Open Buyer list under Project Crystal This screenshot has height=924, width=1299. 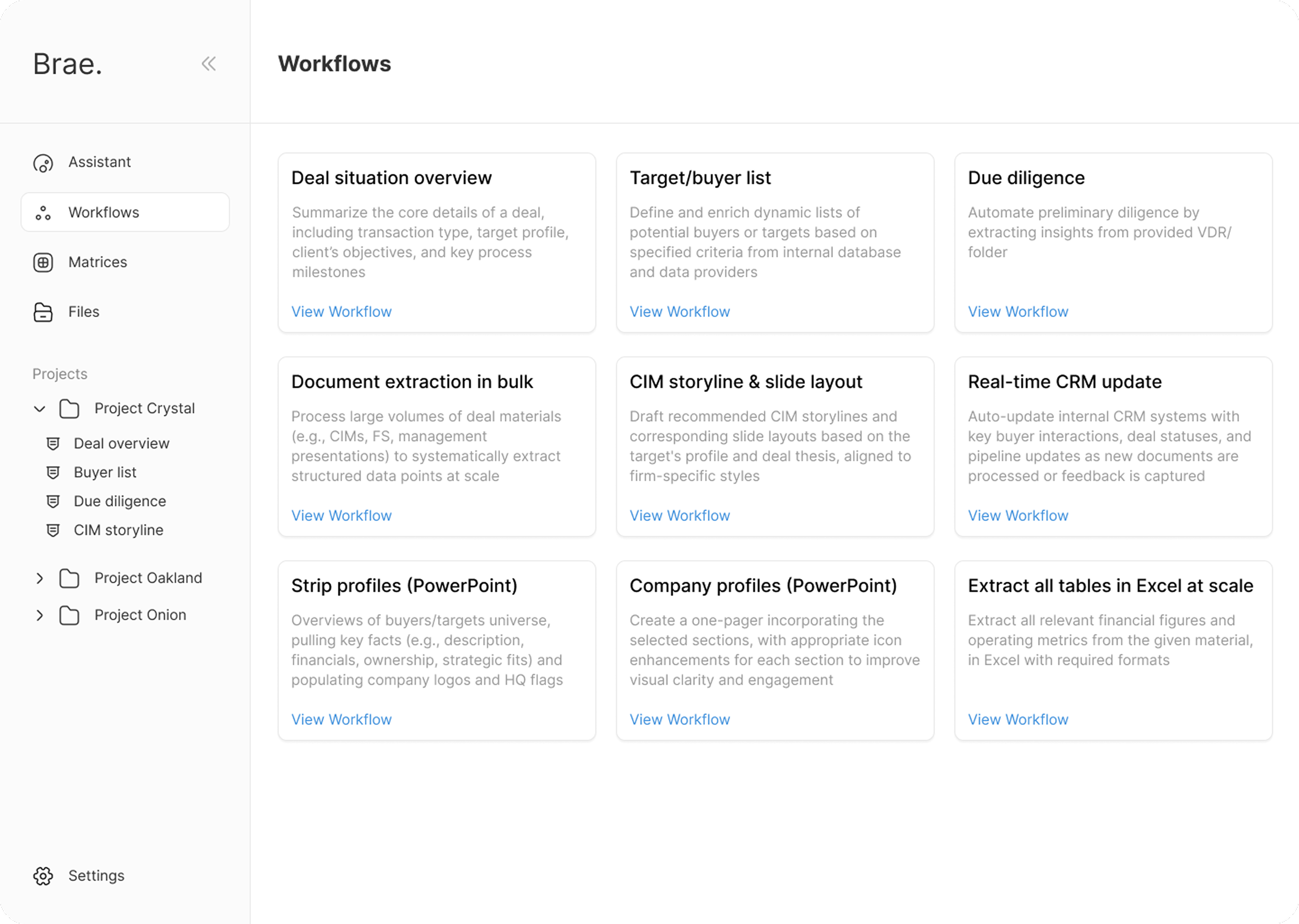coord(105,472)
